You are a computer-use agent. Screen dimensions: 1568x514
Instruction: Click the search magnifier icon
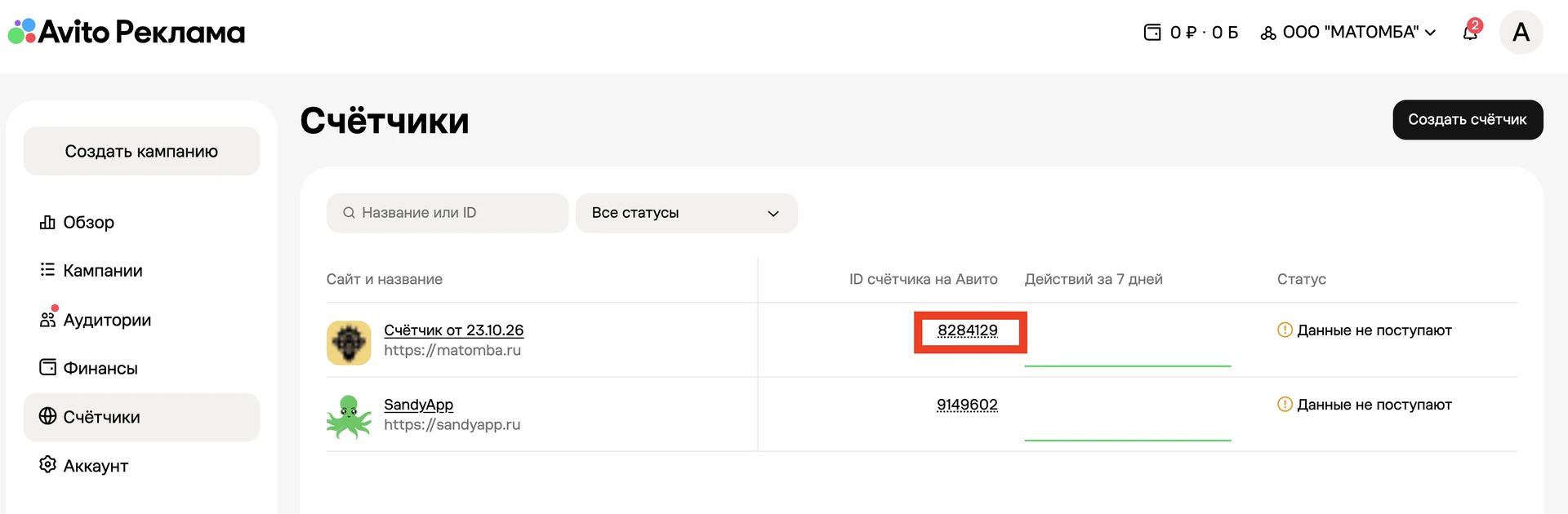pos(349,213)
